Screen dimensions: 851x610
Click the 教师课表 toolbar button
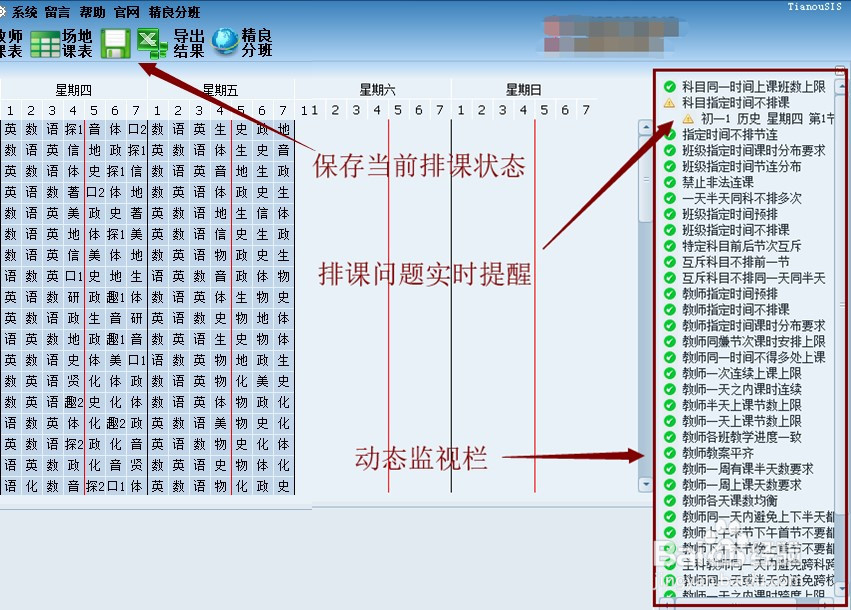point(11,43)
